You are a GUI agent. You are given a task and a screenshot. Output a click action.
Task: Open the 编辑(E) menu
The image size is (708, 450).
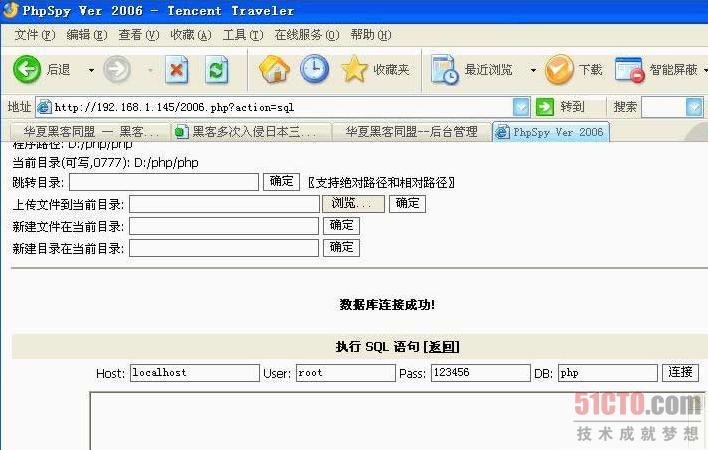tap(87, 35)
